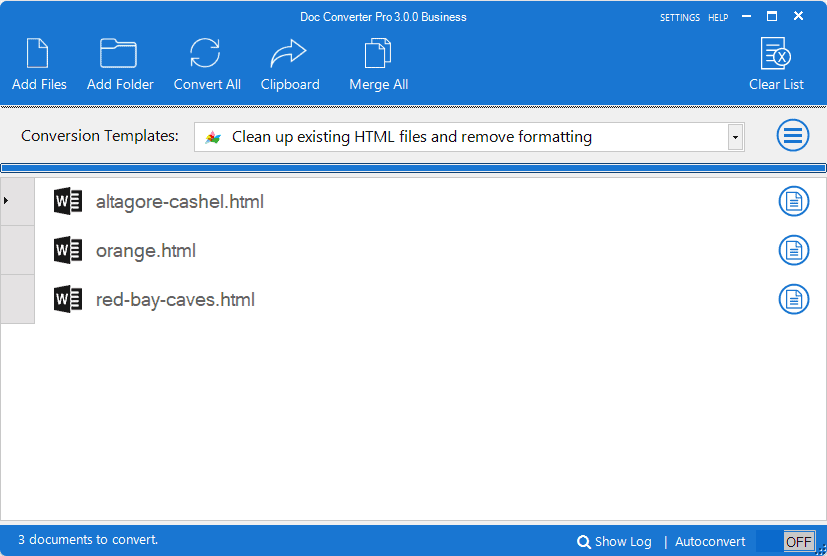Screen dimensions: 827x556
Task: Select the red-bay-caves.html file name
Action: click(x=175, y=300)
